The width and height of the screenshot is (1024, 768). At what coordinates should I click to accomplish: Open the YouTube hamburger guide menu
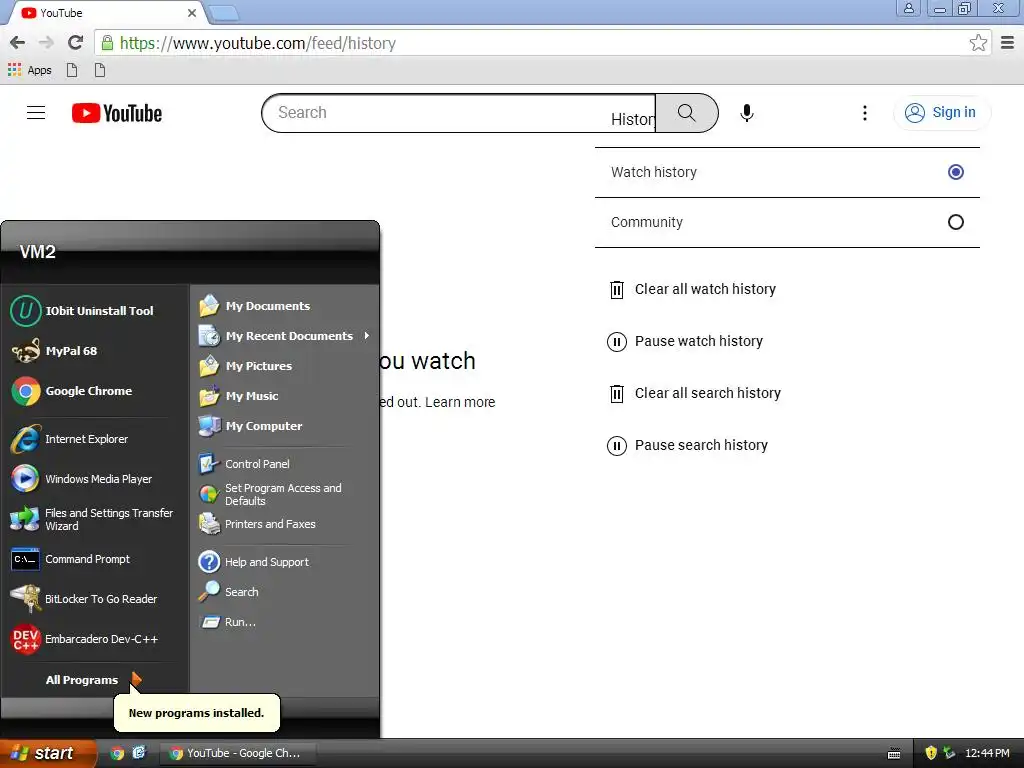click(36, 113)
